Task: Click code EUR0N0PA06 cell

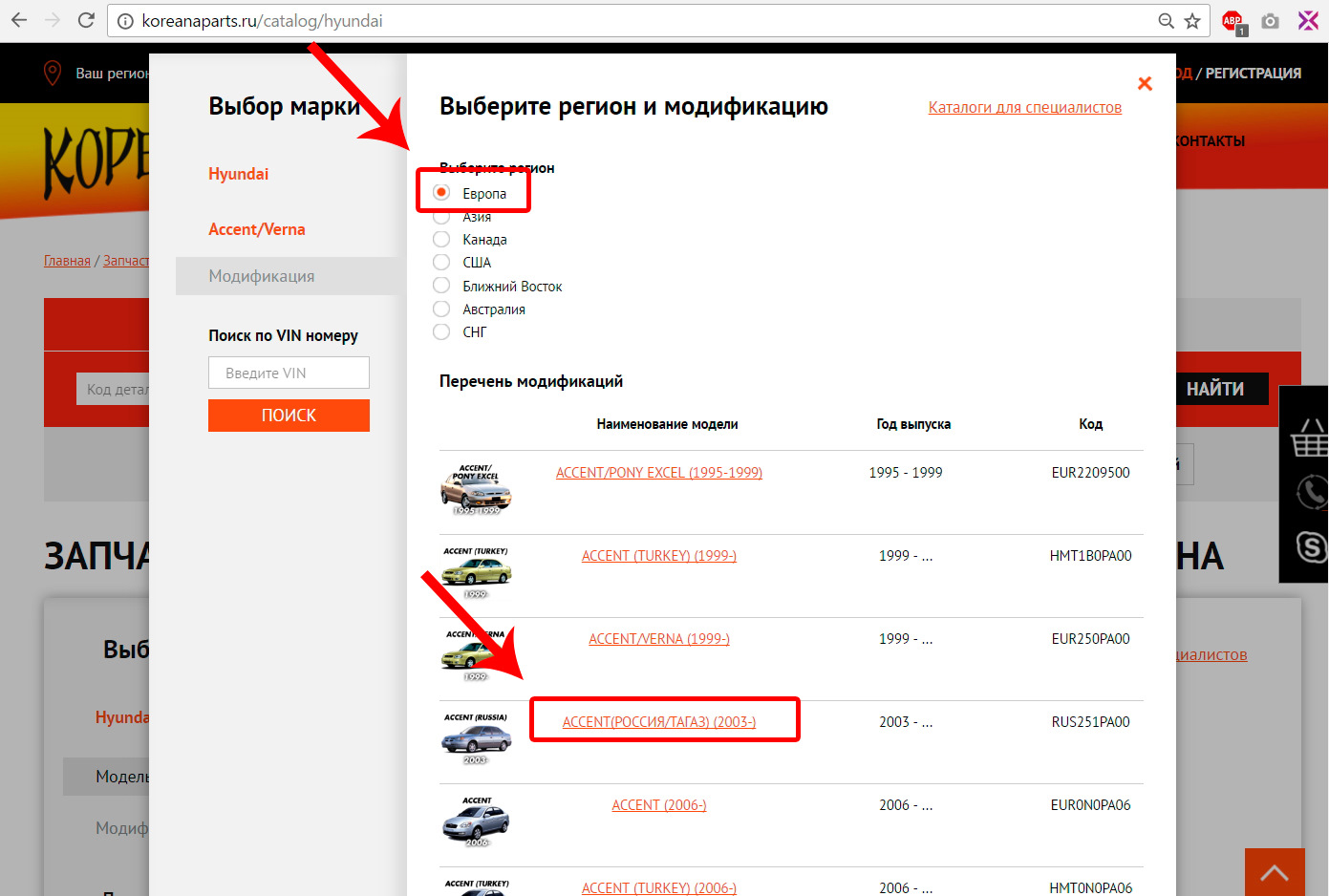Action: 1090,804
